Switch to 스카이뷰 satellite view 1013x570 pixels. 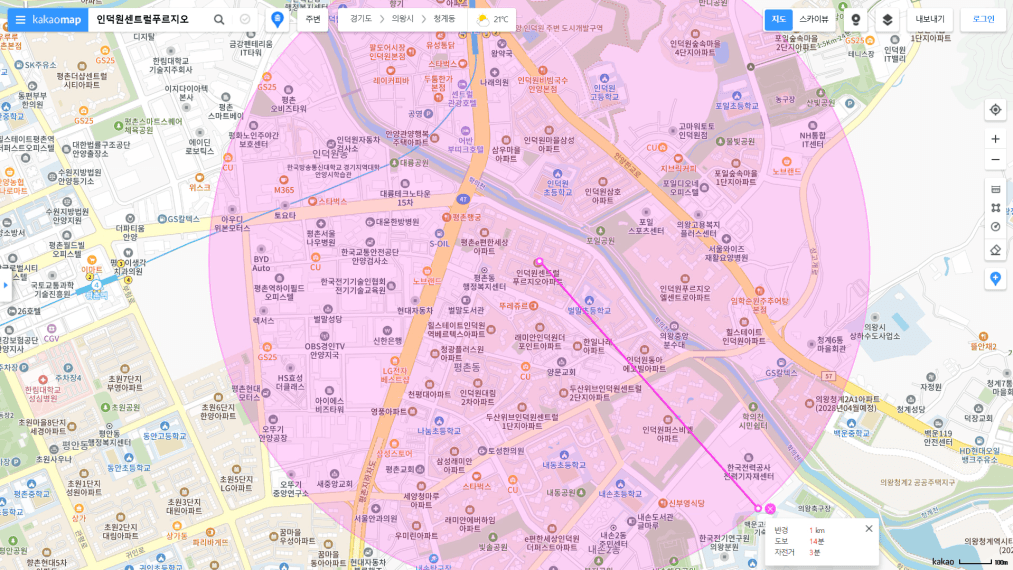(x=813, y=19)
